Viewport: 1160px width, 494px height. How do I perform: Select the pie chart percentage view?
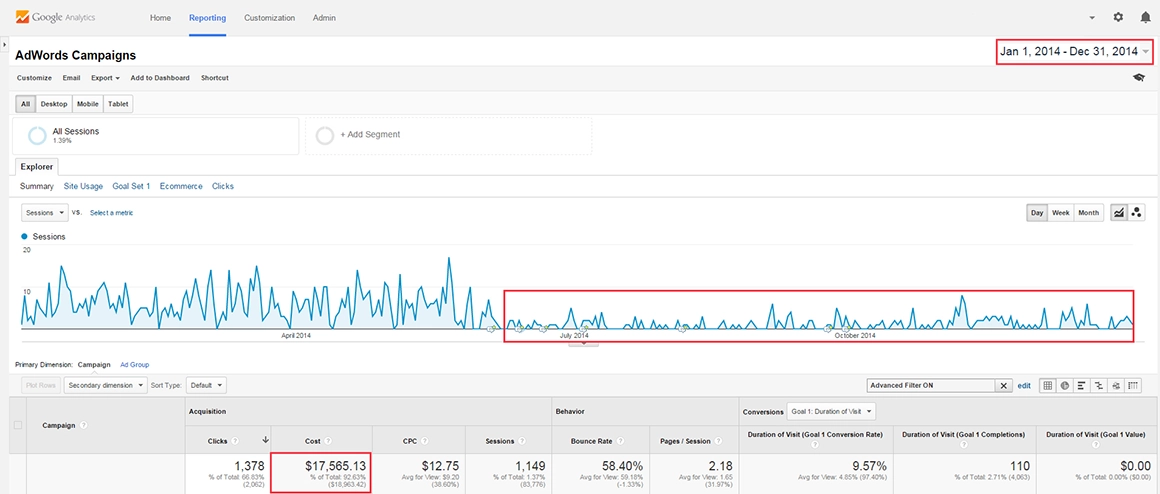[x=1065, y=385]
